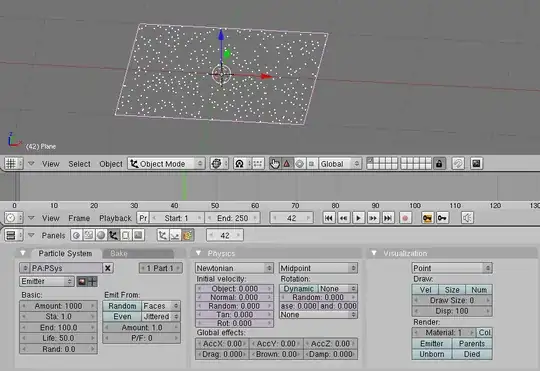Toggle the Died render option
The height and width of the screenshot is (371, 540).
point(472,354)
